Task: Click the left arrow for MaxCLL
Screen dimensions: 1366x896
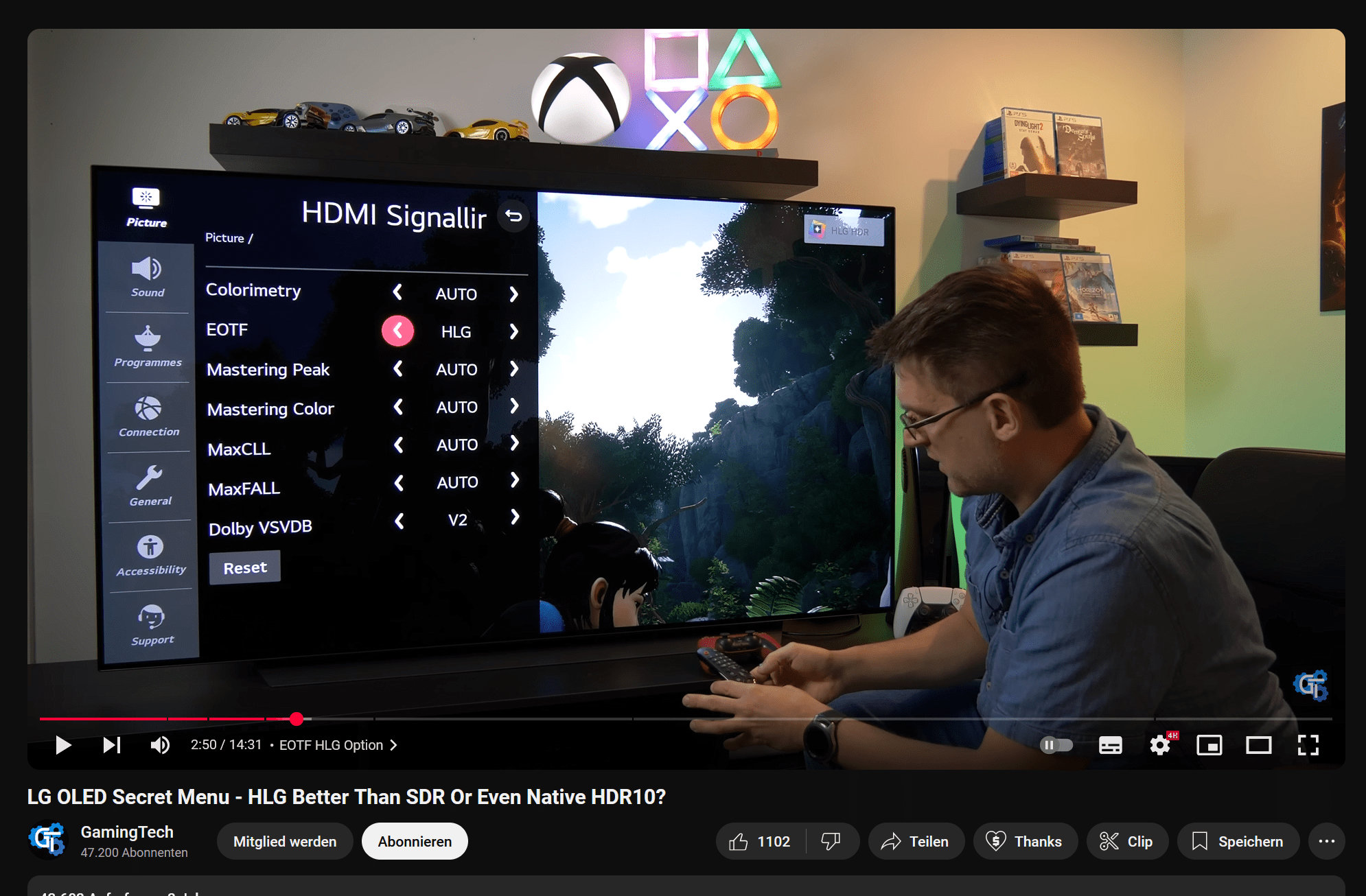Action: pos(399,445)
